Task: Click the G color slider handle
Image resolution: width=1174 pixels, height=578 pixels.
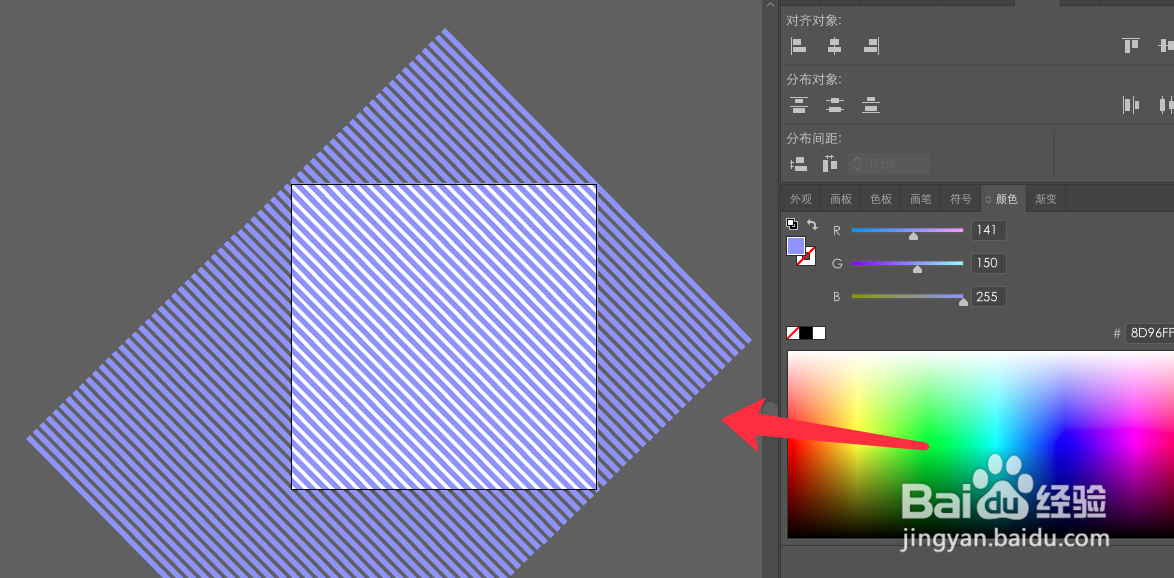Action: pyautogui.click(x=917, y=269)
